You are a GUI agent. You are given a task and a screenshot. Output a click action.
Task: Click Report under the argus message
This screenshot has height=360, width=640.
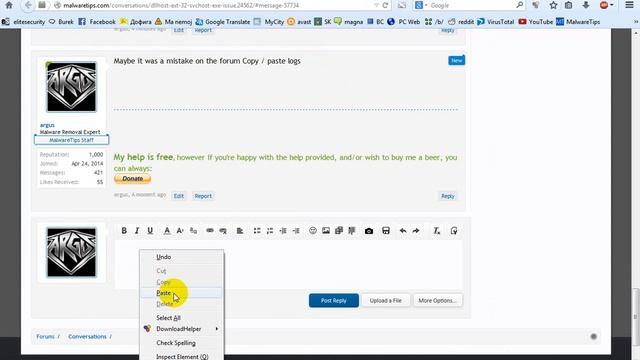(x=203, y=196)
